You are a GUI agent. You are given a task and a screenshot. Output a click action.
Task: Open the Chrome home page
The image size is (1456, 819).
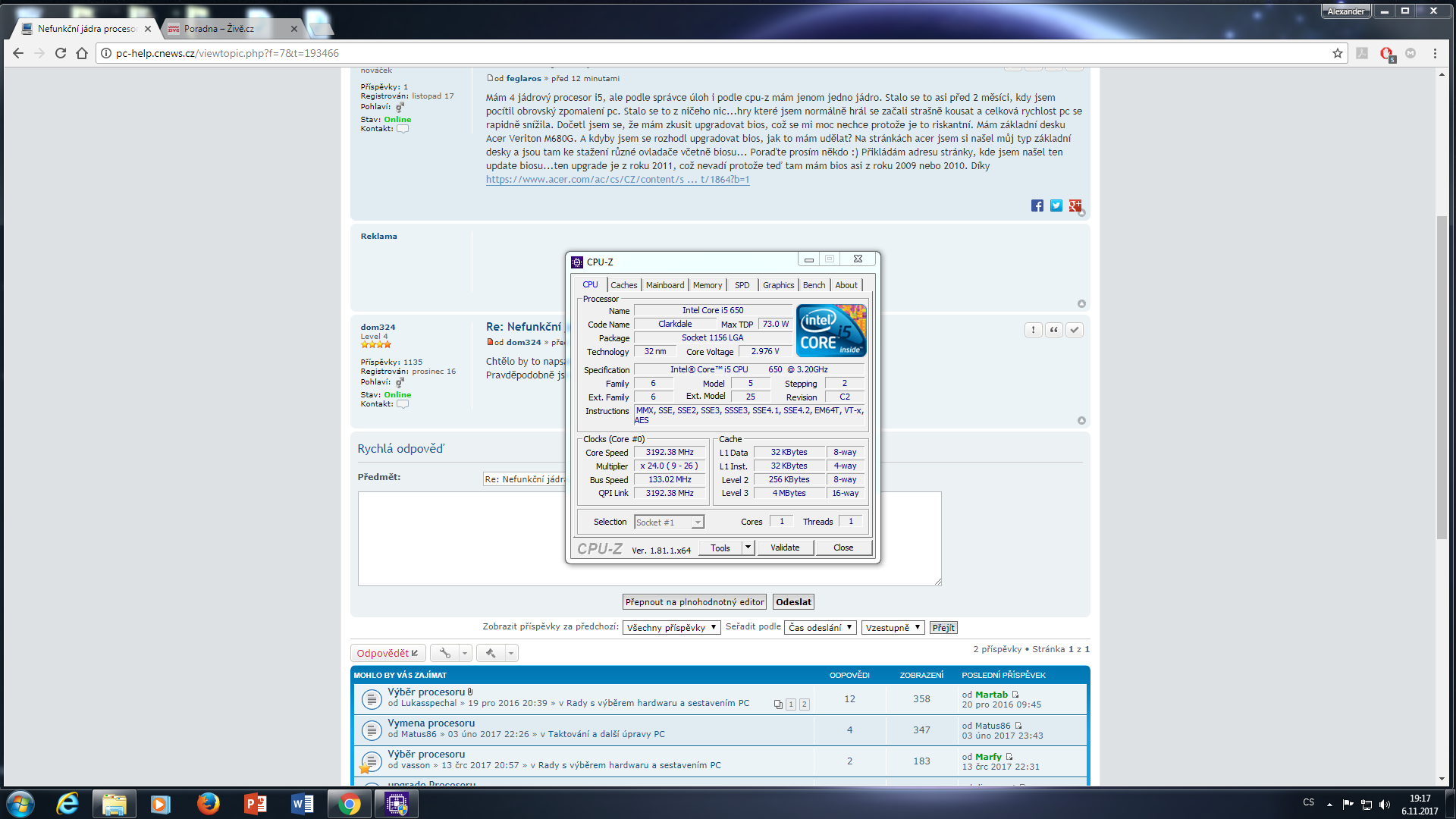pos(82,53)
